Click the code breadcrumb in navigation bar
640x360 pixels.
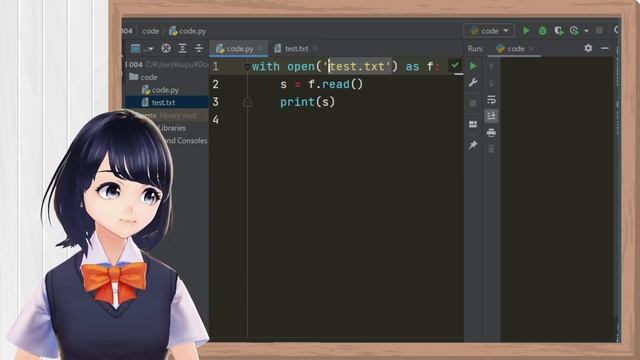[x=151, y=31]
